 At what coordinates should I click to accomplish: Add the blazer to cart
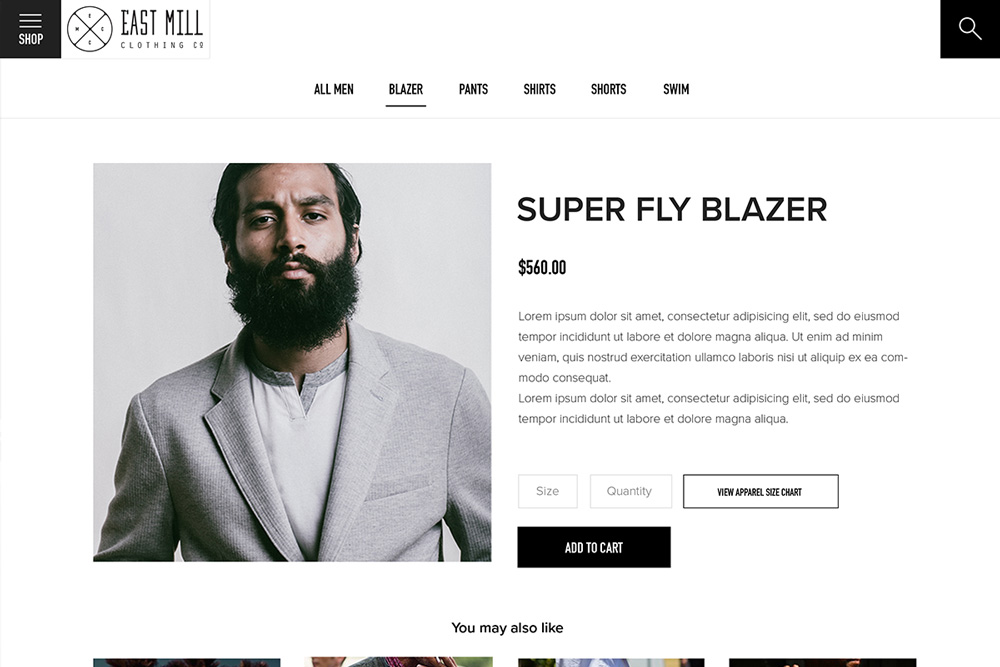click(594, 547)
